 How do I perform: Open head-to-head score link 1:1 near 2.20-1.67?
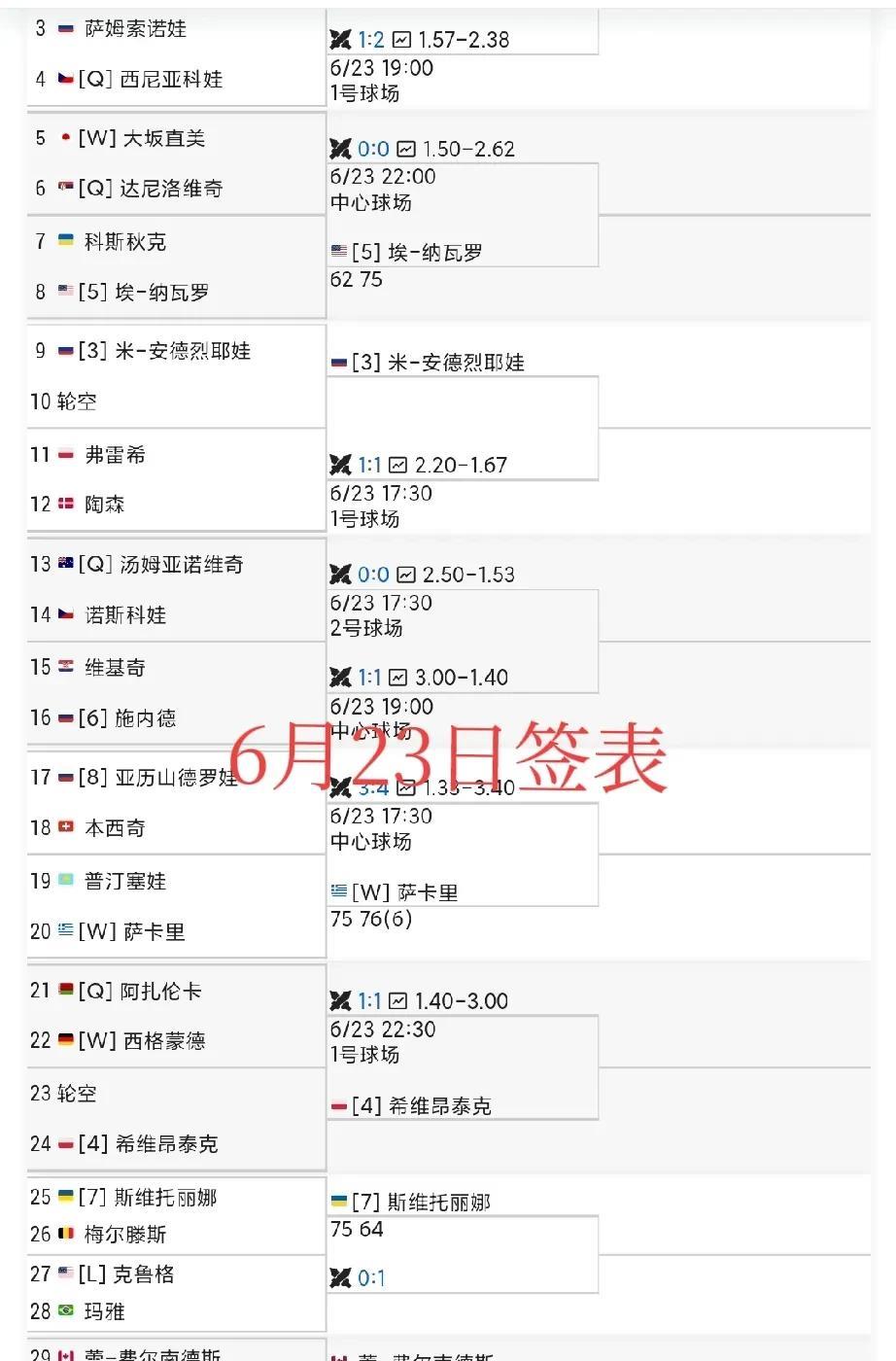click(x=370, y=466)
